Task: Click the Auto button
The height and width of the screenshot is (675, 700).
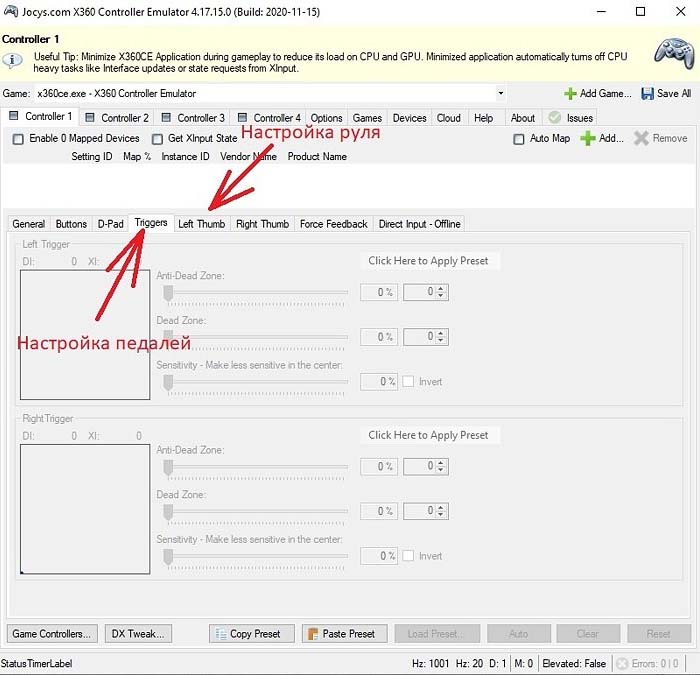Action: pos(519,634)
